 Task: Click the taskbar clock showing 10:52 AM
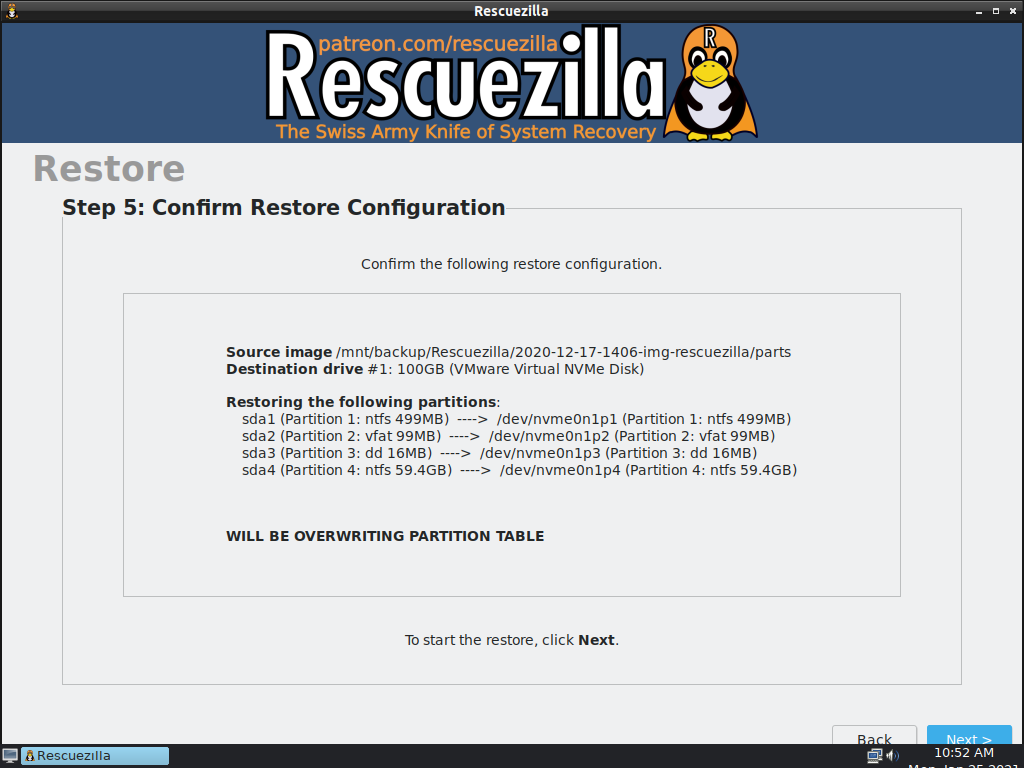click(x=964, y=753)
